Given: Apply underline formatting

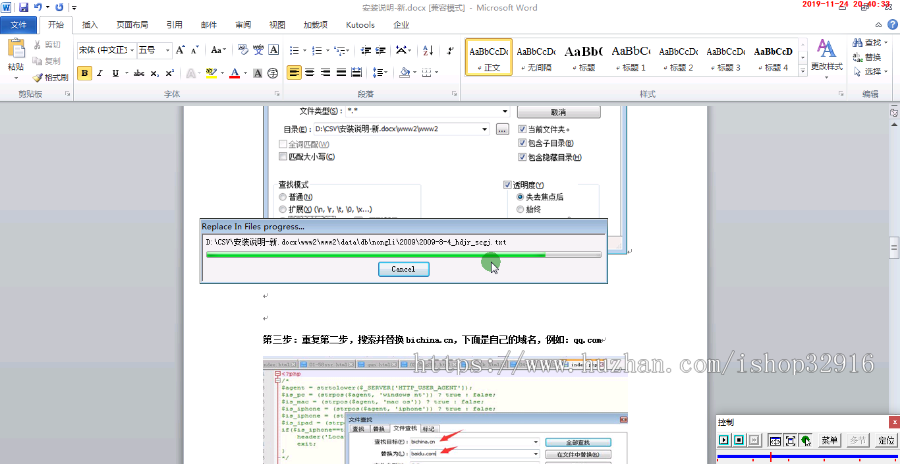Looking at the screenshot, I should click(x=116, y=73).
